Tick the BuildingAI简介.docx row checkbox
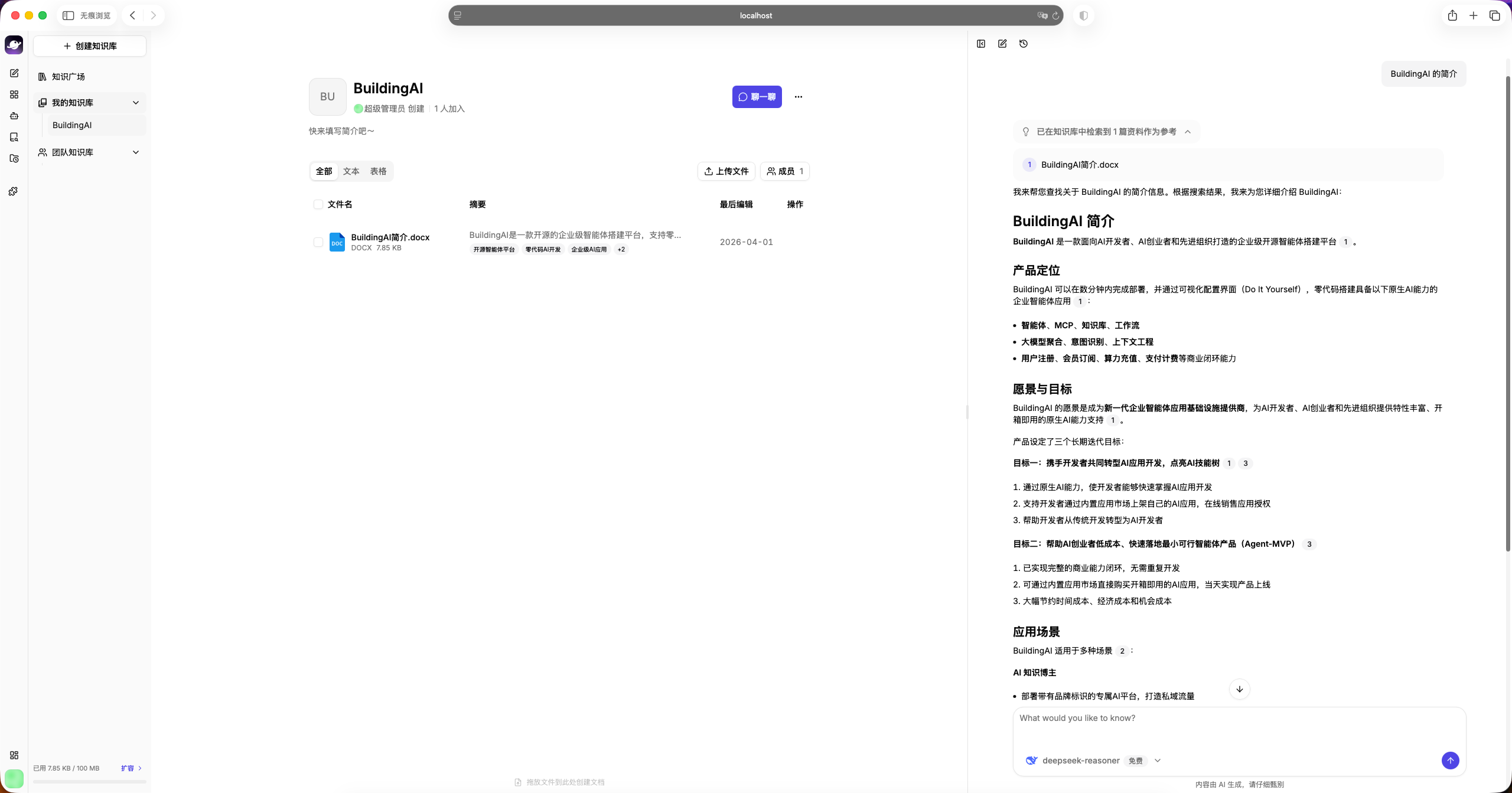Image resolution: width=1512 pixels, height=793 pixels. (x=318, y=242)
